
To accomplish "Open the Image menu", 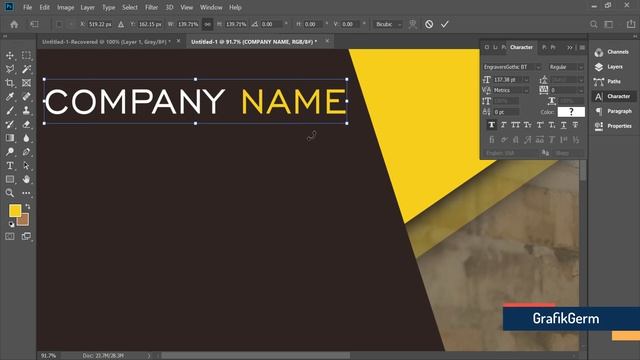I will click(x=65, y=7).
